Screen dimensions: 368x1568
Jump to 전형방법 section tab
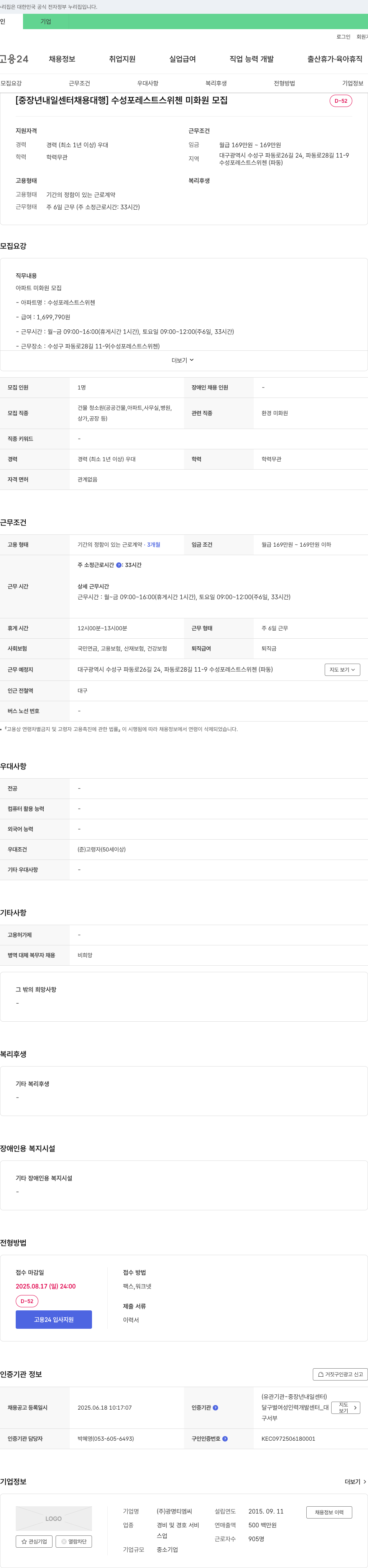point(284,84)
